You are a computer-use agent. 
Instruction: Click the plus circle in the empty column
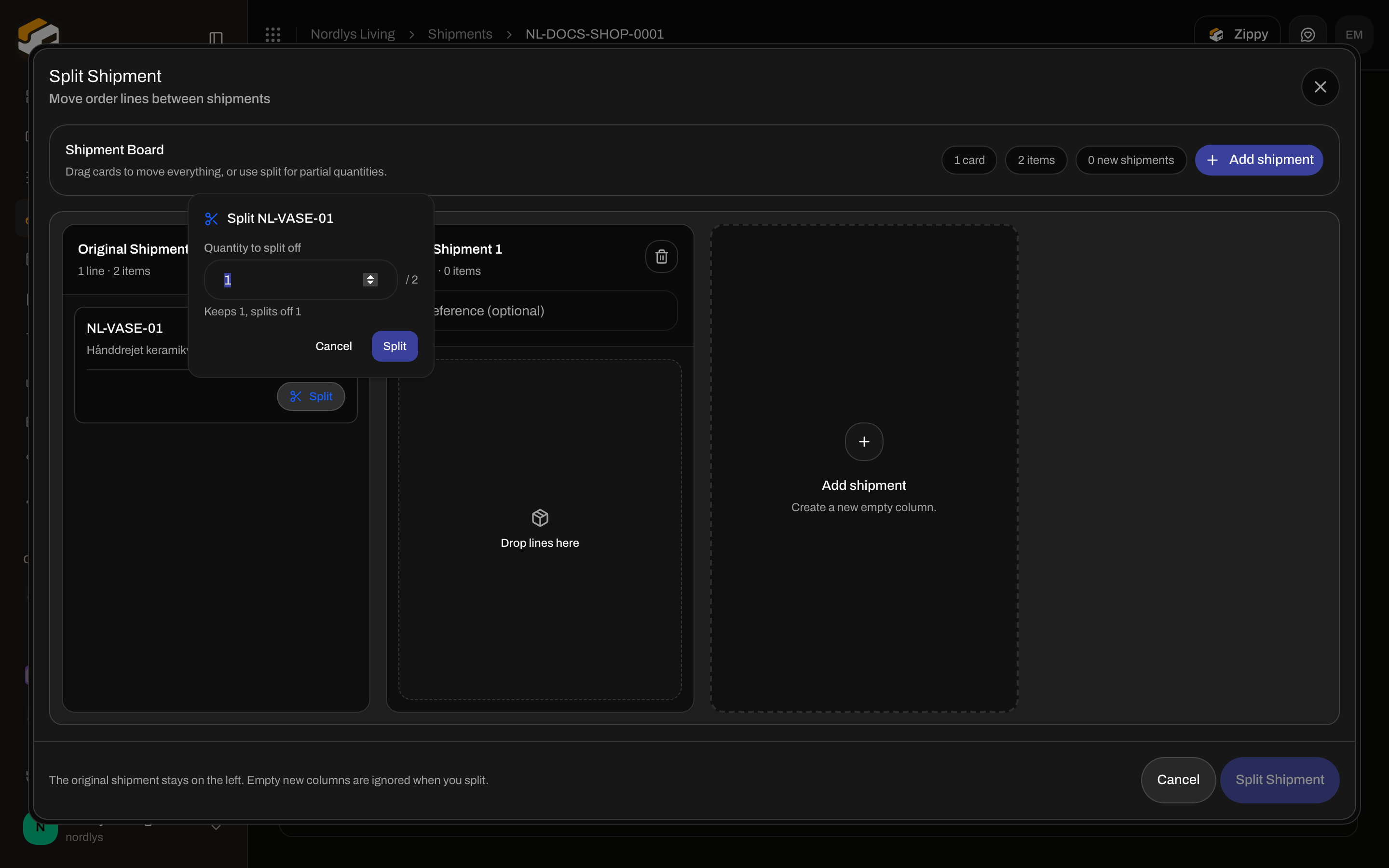click(864, 441)
